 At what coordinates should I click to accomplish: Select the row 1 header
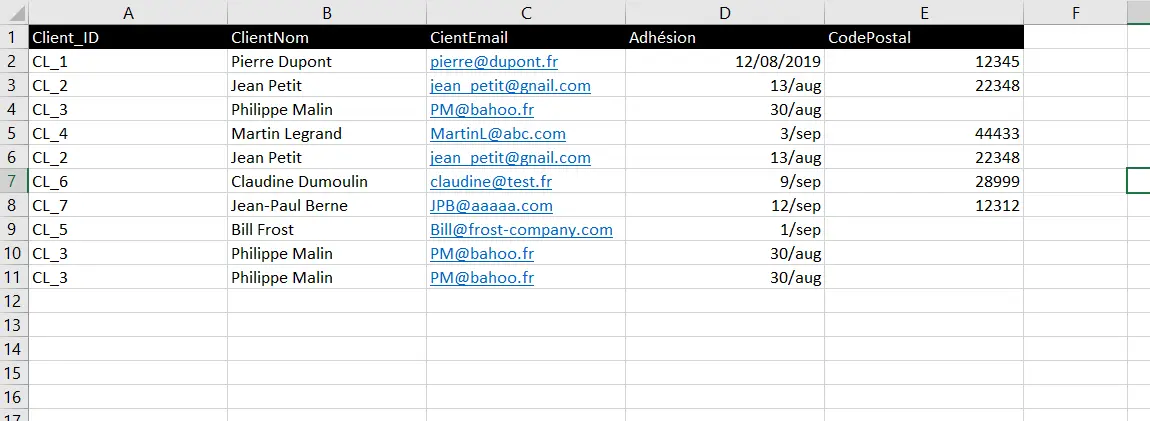[x=13, y=38]
